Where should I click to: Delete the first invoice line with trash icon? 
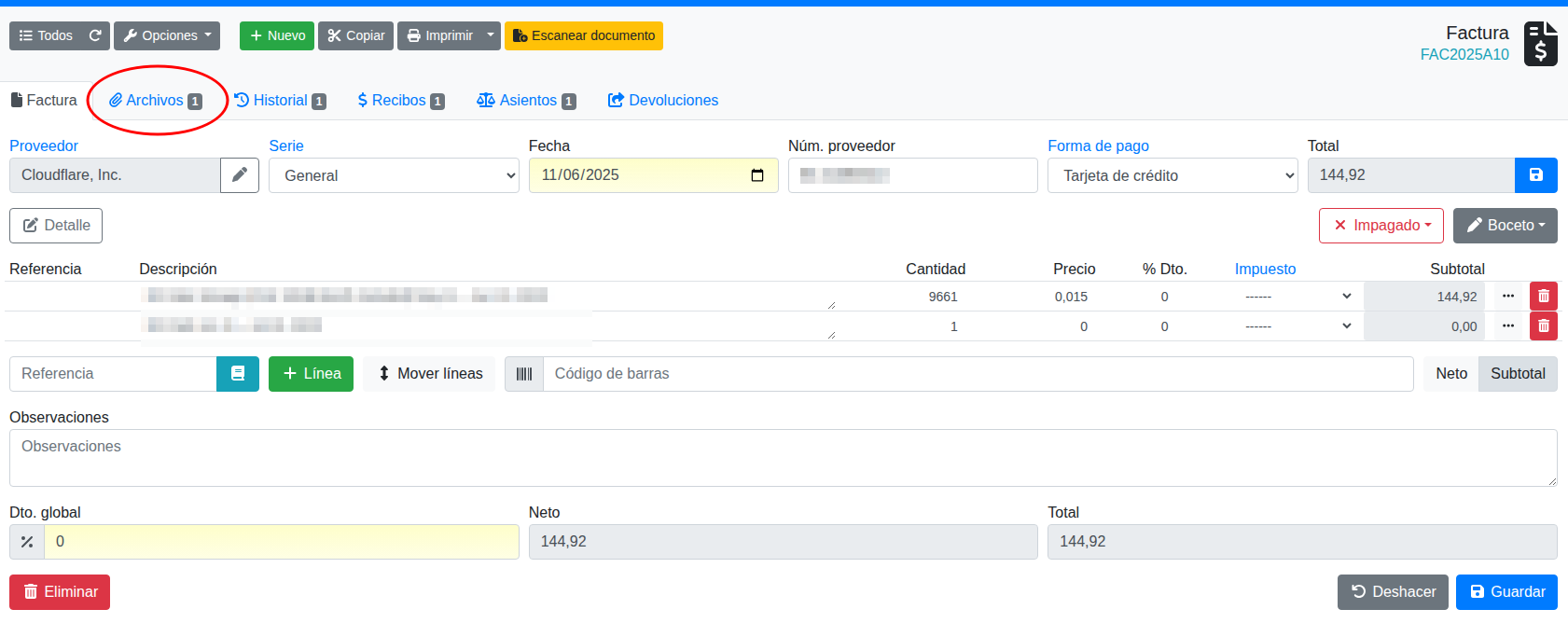point(1544,297)
